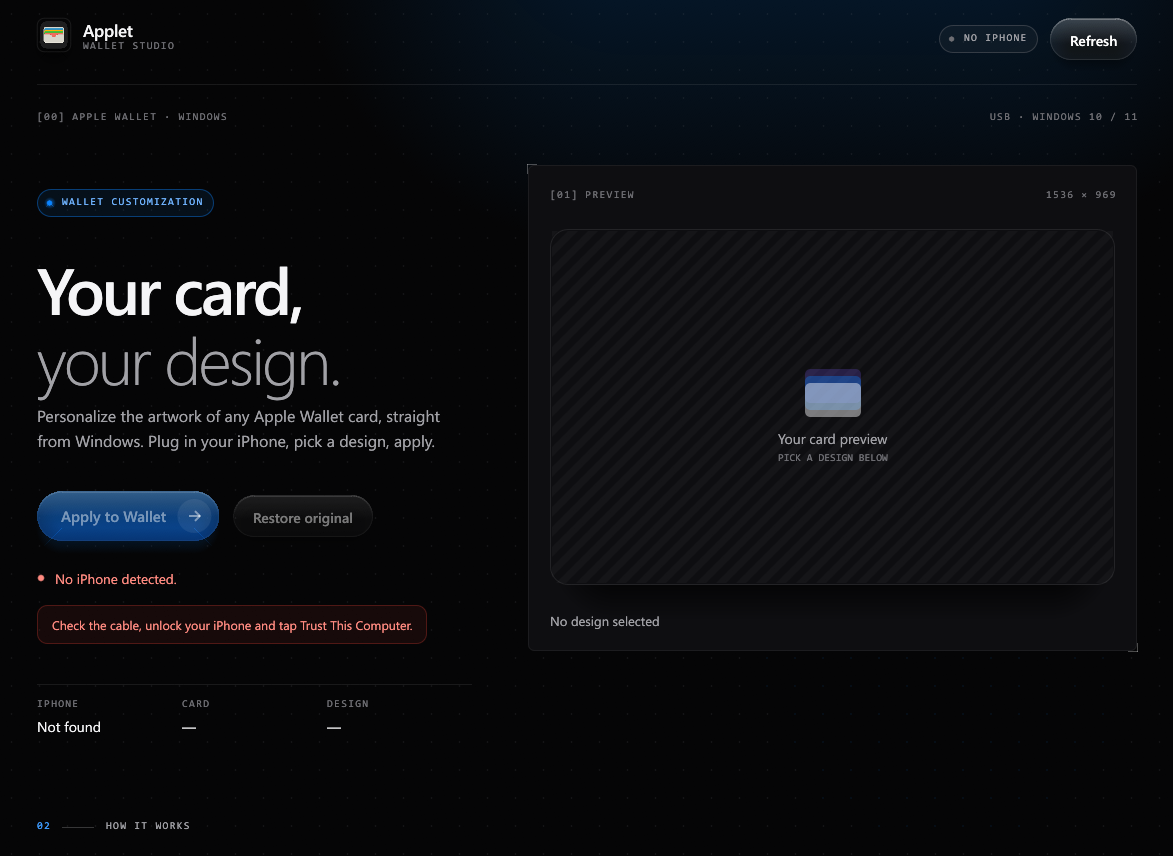1173x856 pixels.
Task: Click the '1536 × 969' dimension text
Action: click(x=1080, y=195)
